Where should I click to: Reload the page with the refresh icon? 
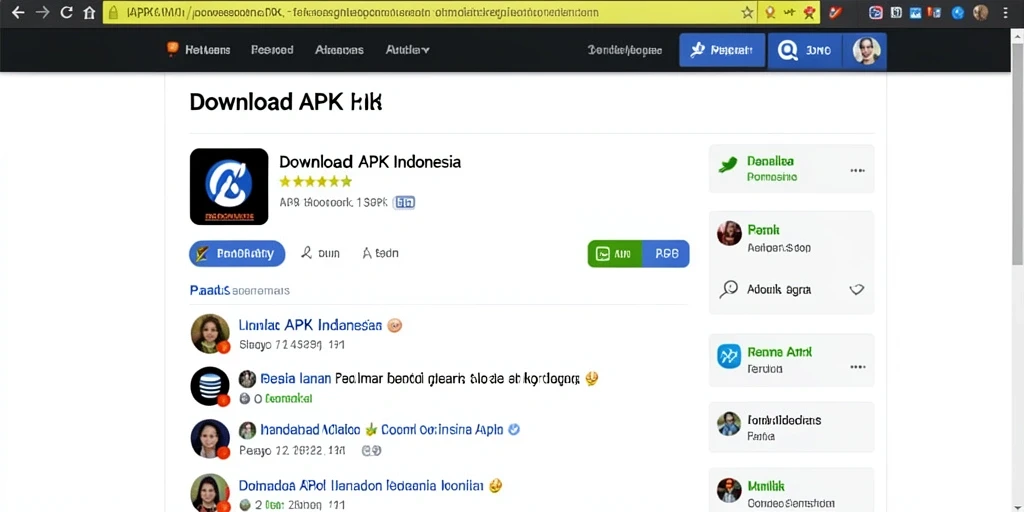click(x=66, y=12)
